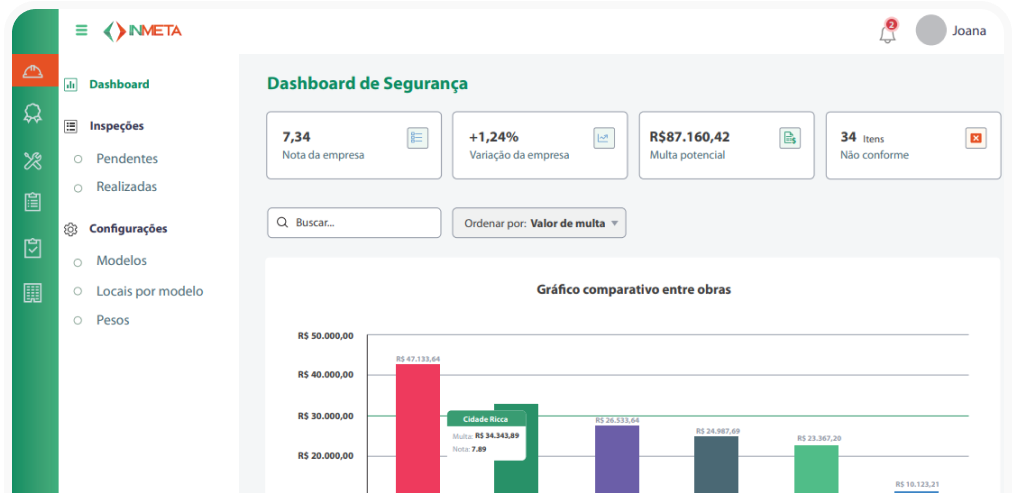
Task: Click the Modelos link under Configurações
Action: click(x=121, y=261)
